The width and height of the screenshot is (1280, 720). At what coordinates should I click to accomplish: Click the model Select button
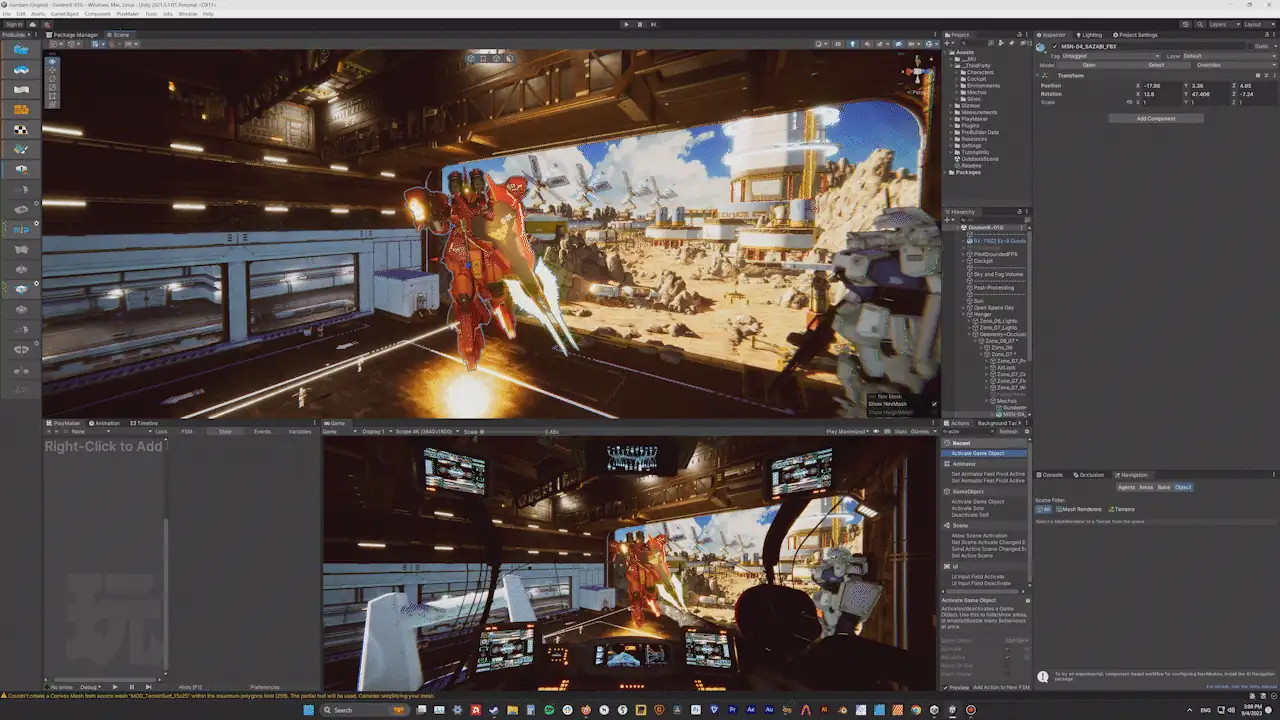1156,65
